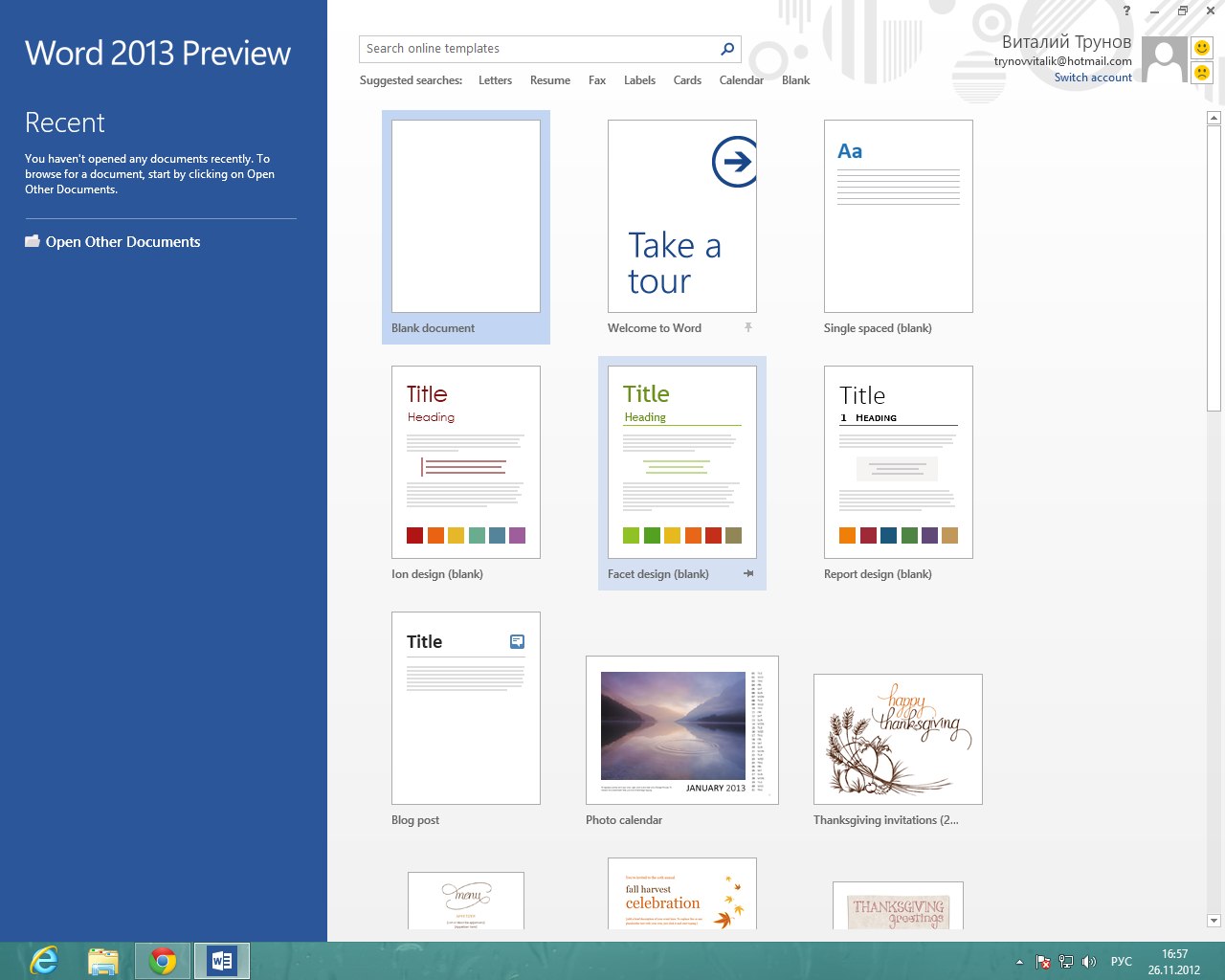Click the Word icon in the taskbar
This screenshot has width=1225, height=980.
point(222,960)
